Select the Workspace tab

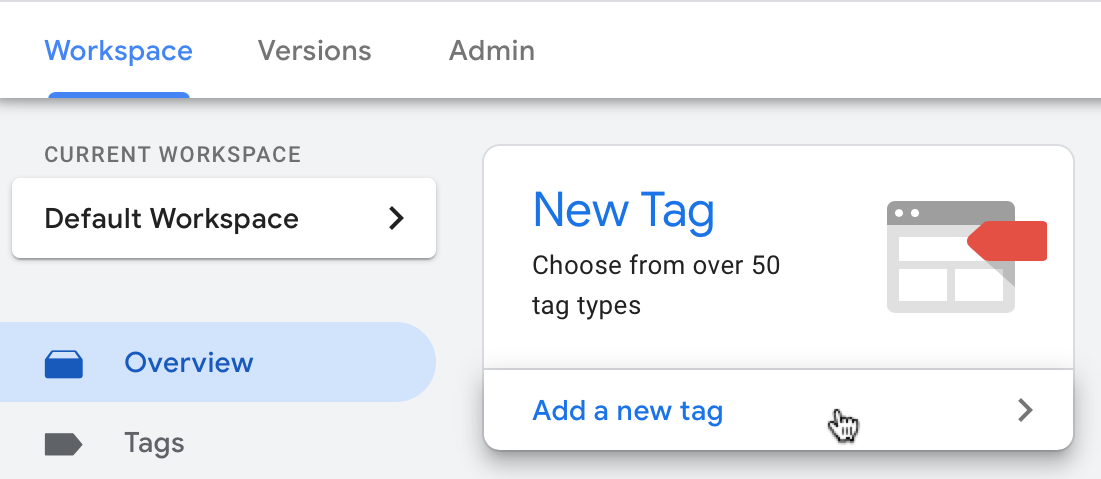click(x=119, y=51)
